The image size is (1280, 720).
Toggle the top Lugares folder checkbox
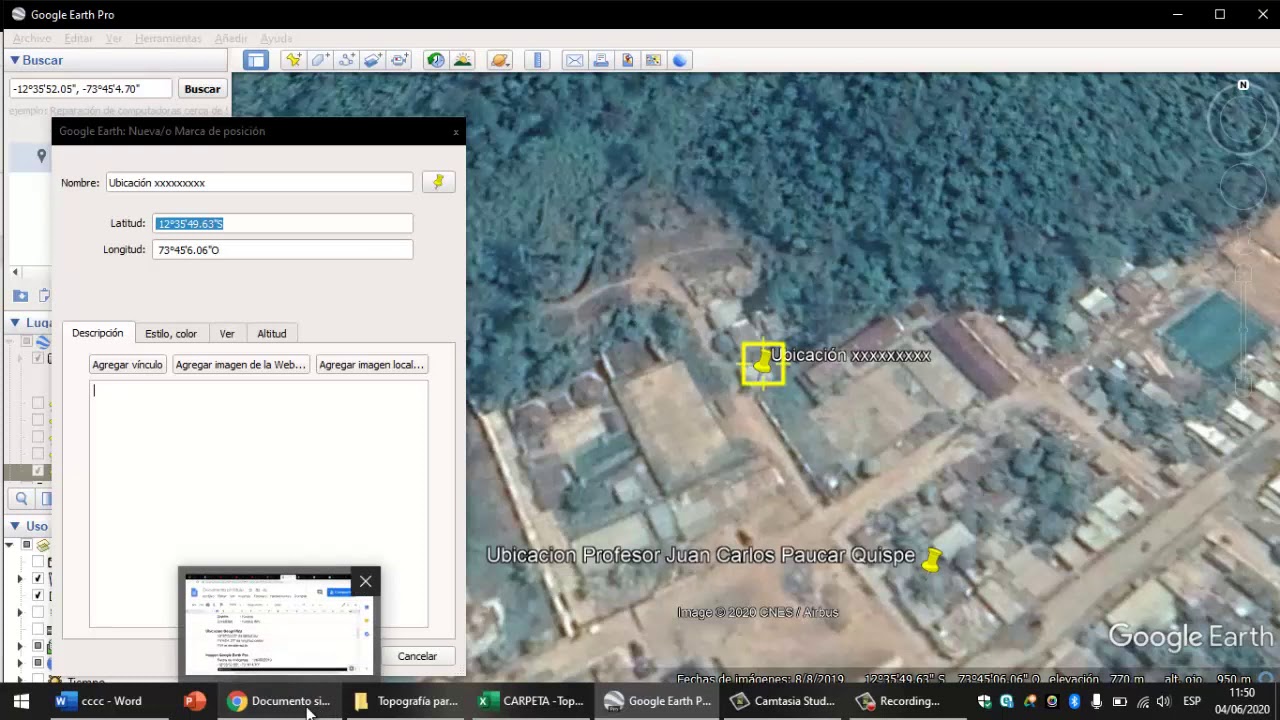coord(26,342)
